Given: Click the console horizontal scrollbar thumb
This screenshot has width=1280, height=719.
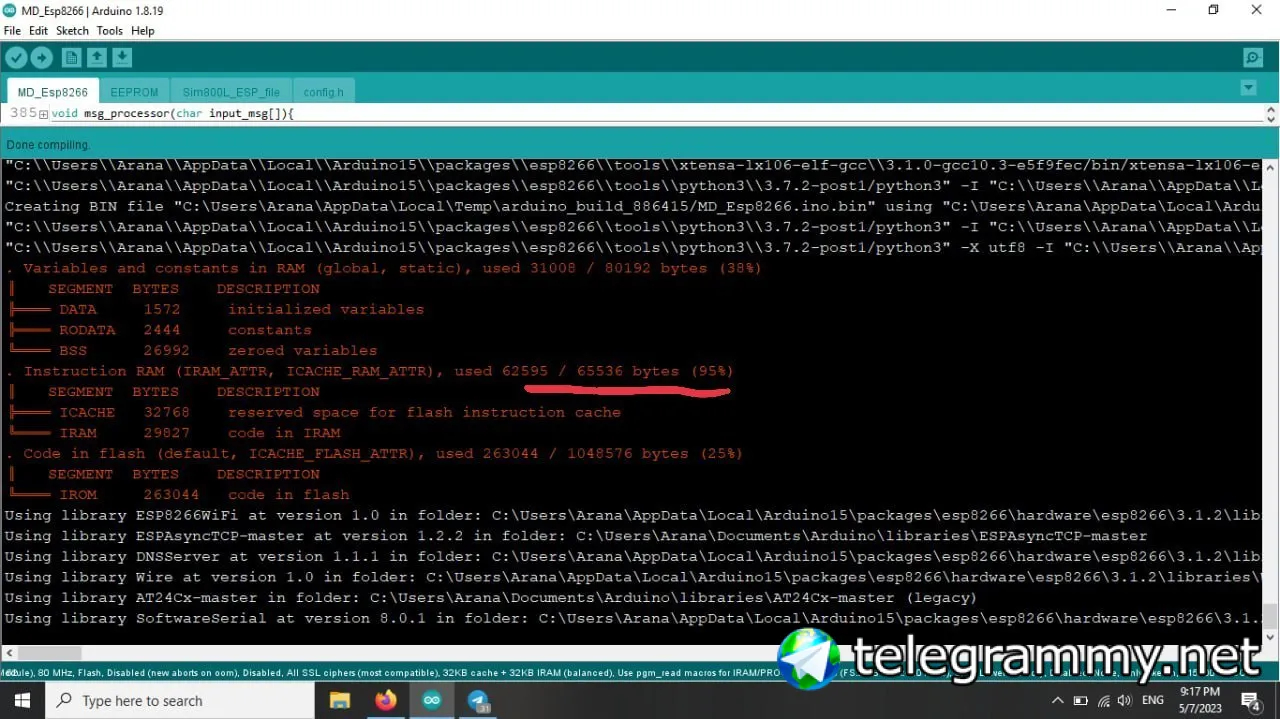Looking at the screenshot, I should tap(50, 652).
